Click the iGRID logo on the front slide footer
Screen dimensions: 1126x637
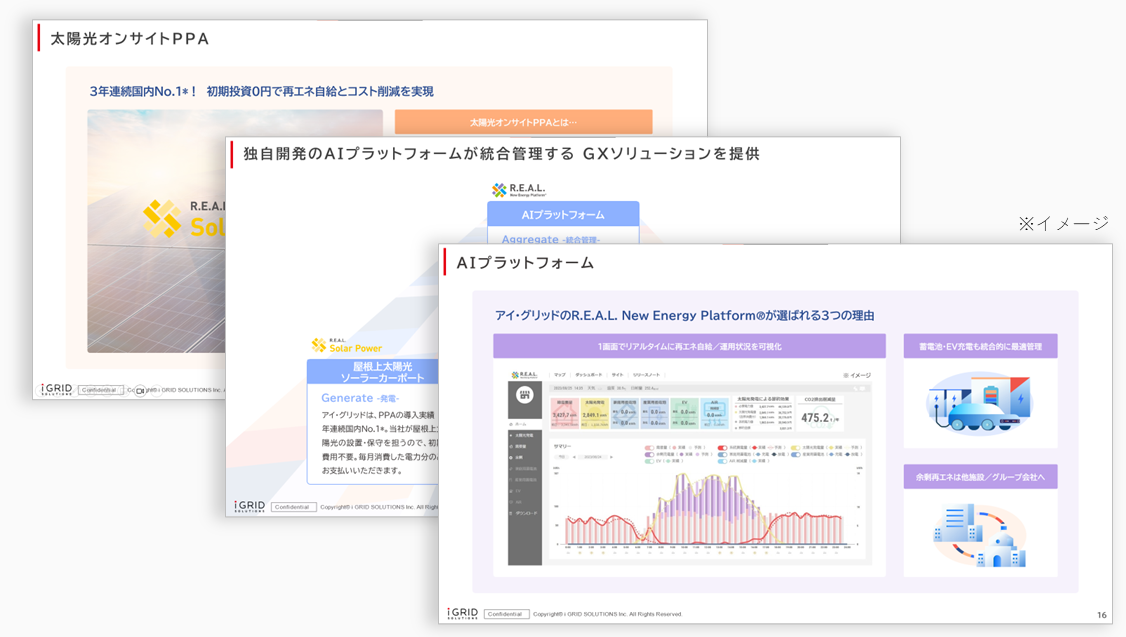(462, 613)
